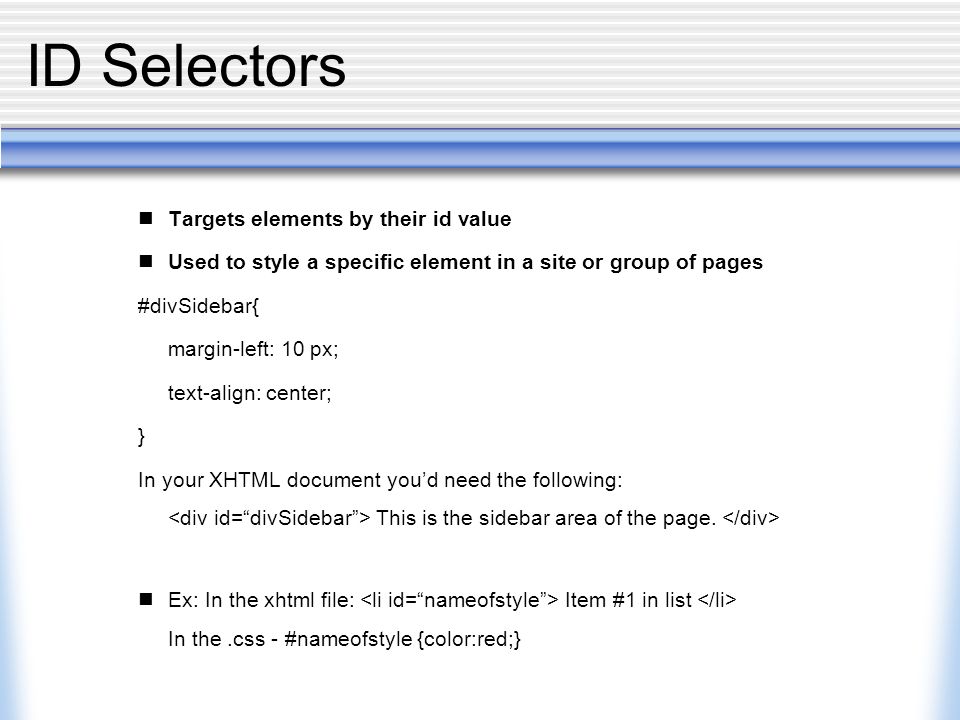Click the "#divSidebar{" selector line
The height and width of the screenshot is (720, 960).
tap(198, 306)
